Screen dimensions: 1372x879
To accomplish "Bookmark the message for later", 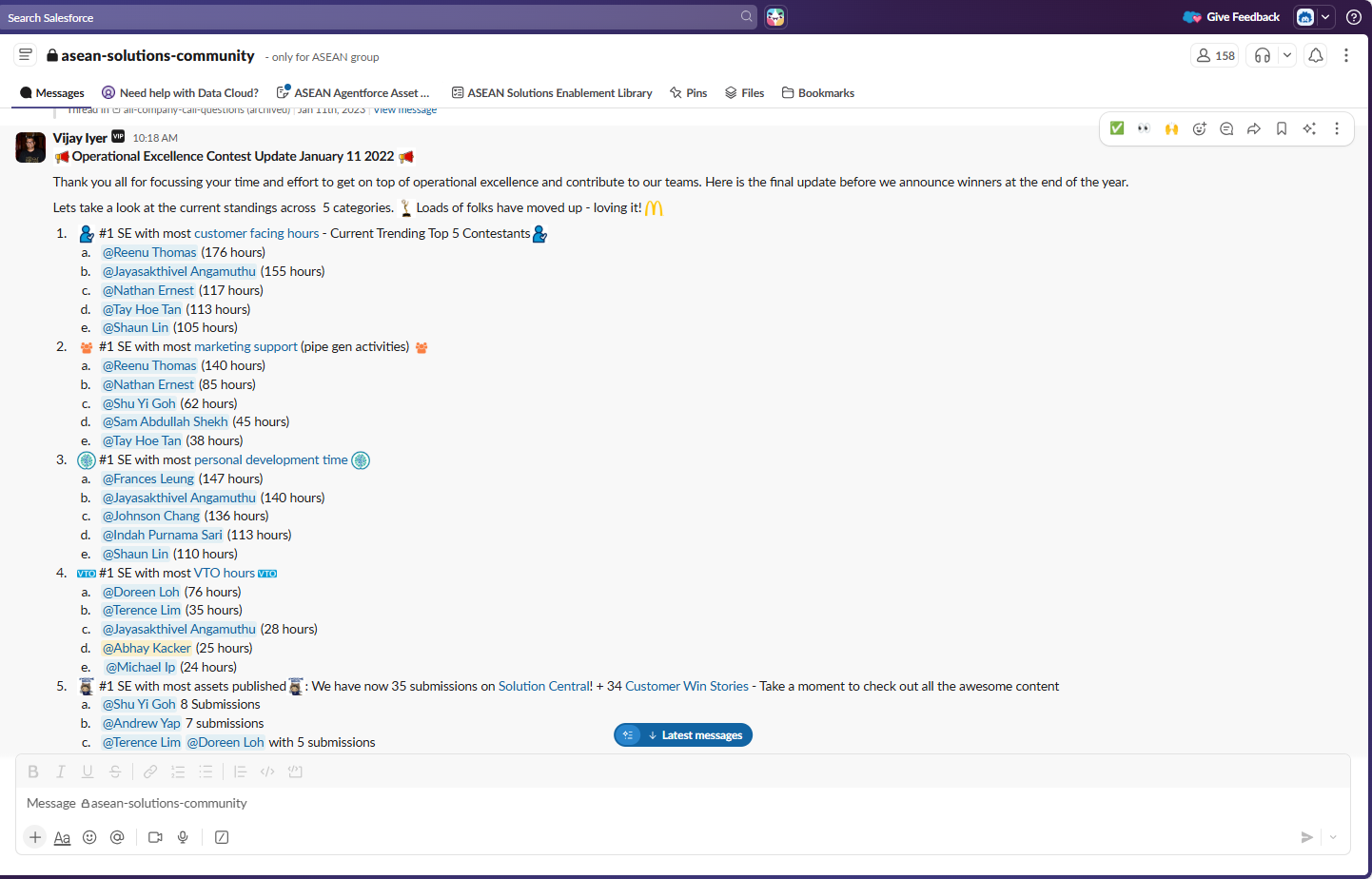I will pos(1282,129).
